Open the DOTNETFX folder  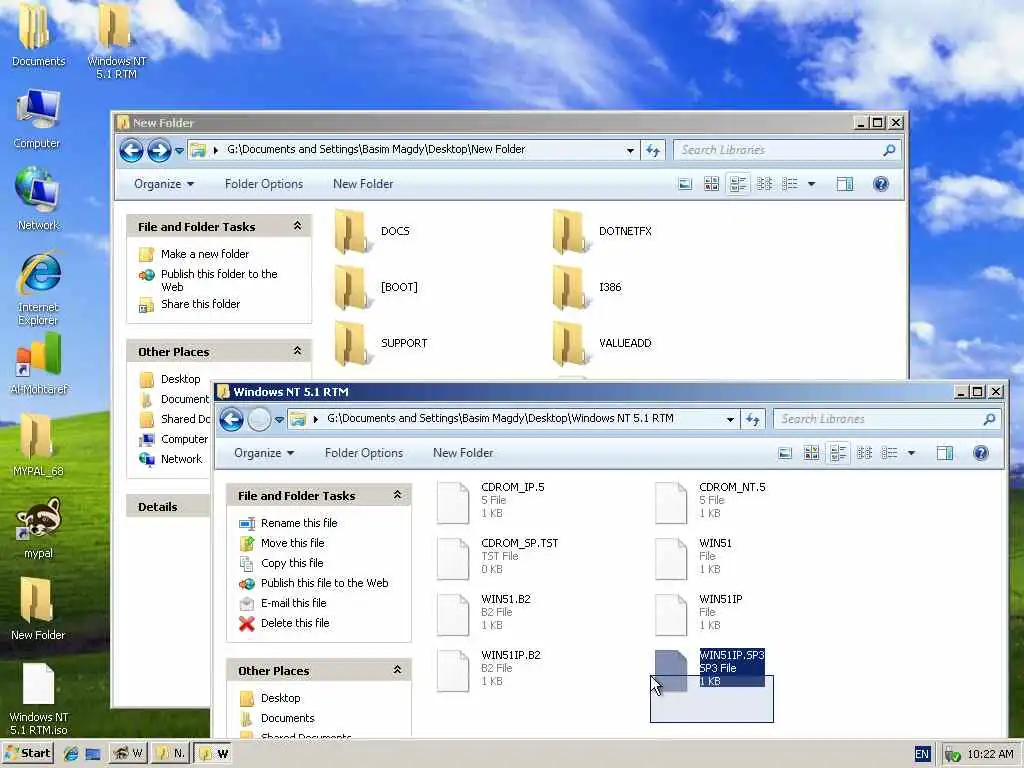pyautogui.click(x=602, y=231)
